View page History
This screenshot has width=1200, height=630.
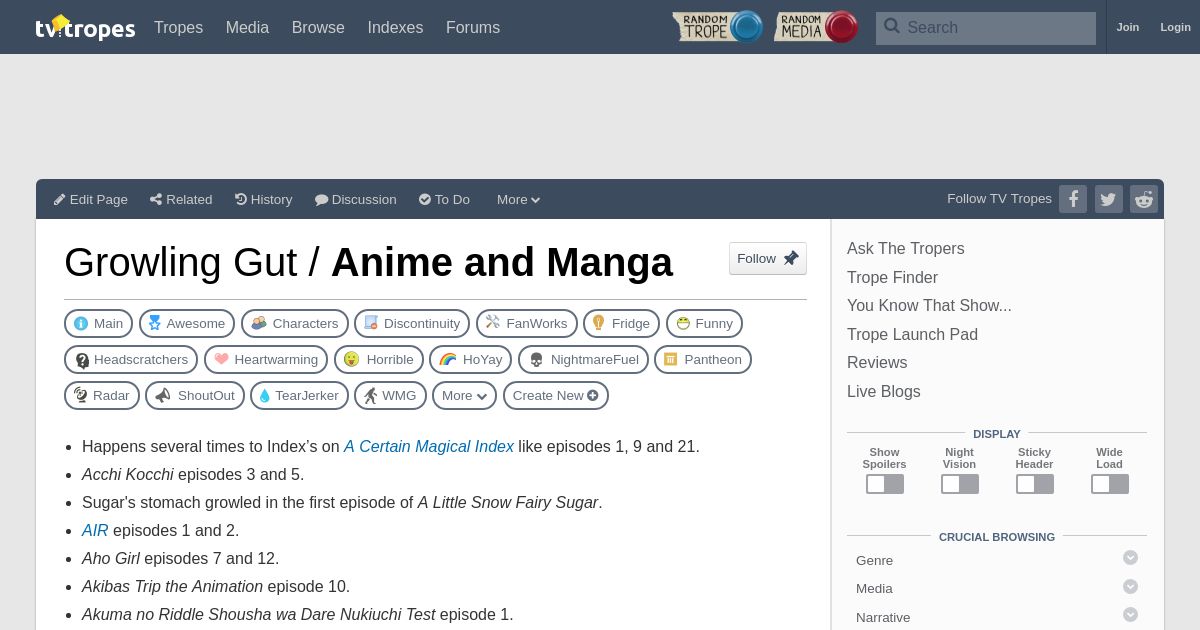click(x=264, y=199)
